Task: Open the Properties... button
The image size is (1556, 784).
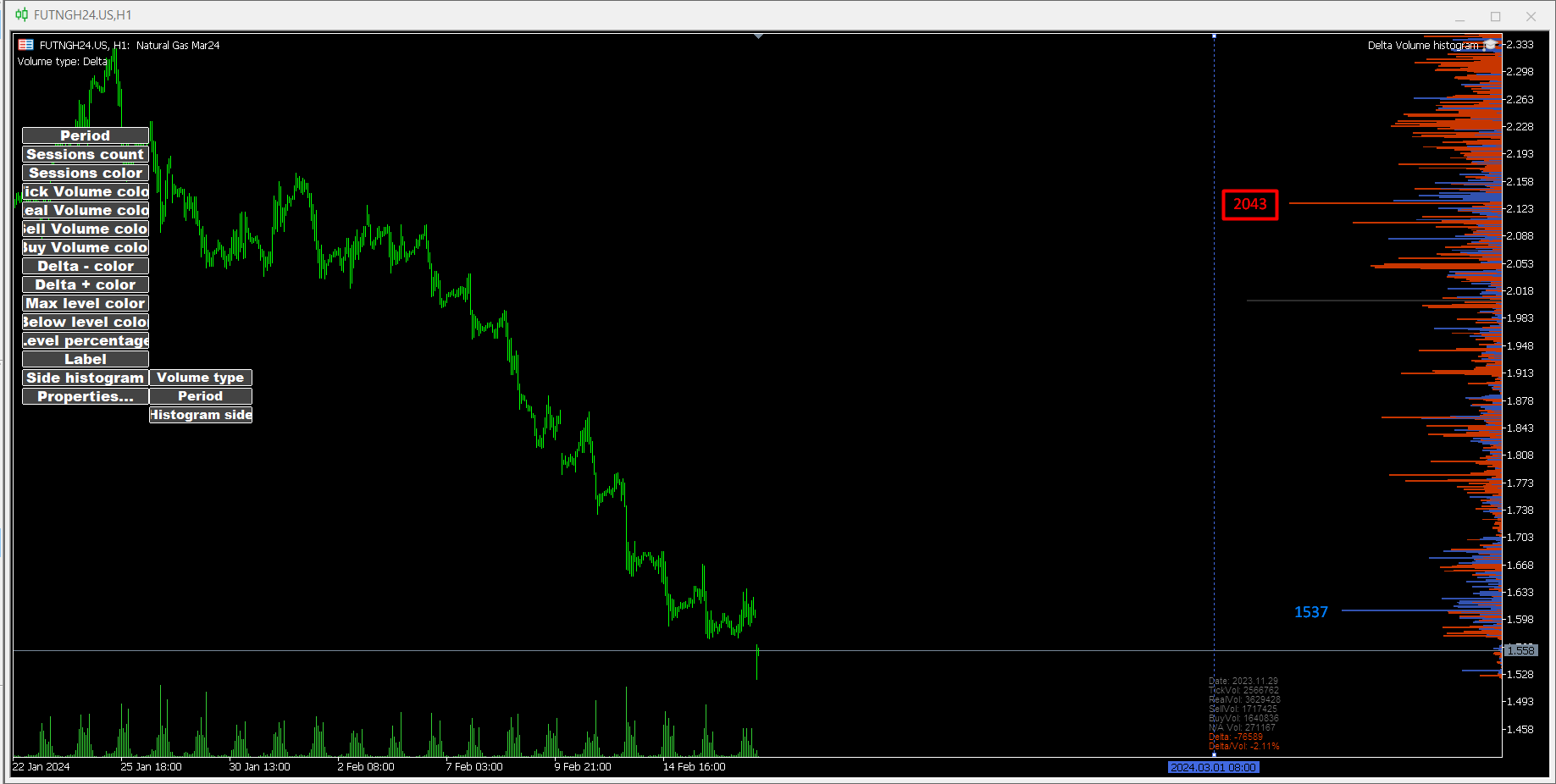Action: click(x=86, y=396)
